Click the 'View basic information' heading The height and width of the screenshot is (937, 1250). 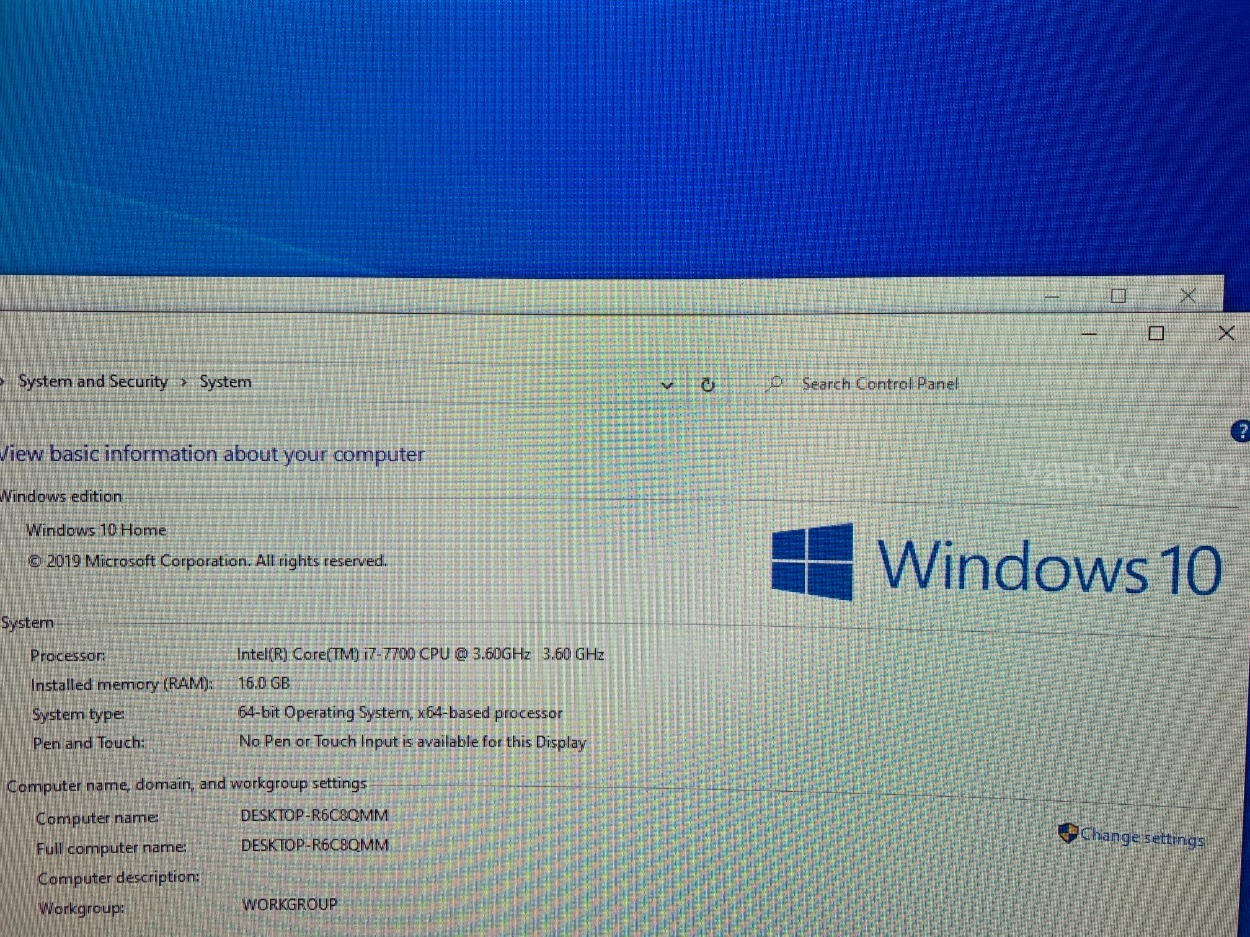[x=212, y=454]
